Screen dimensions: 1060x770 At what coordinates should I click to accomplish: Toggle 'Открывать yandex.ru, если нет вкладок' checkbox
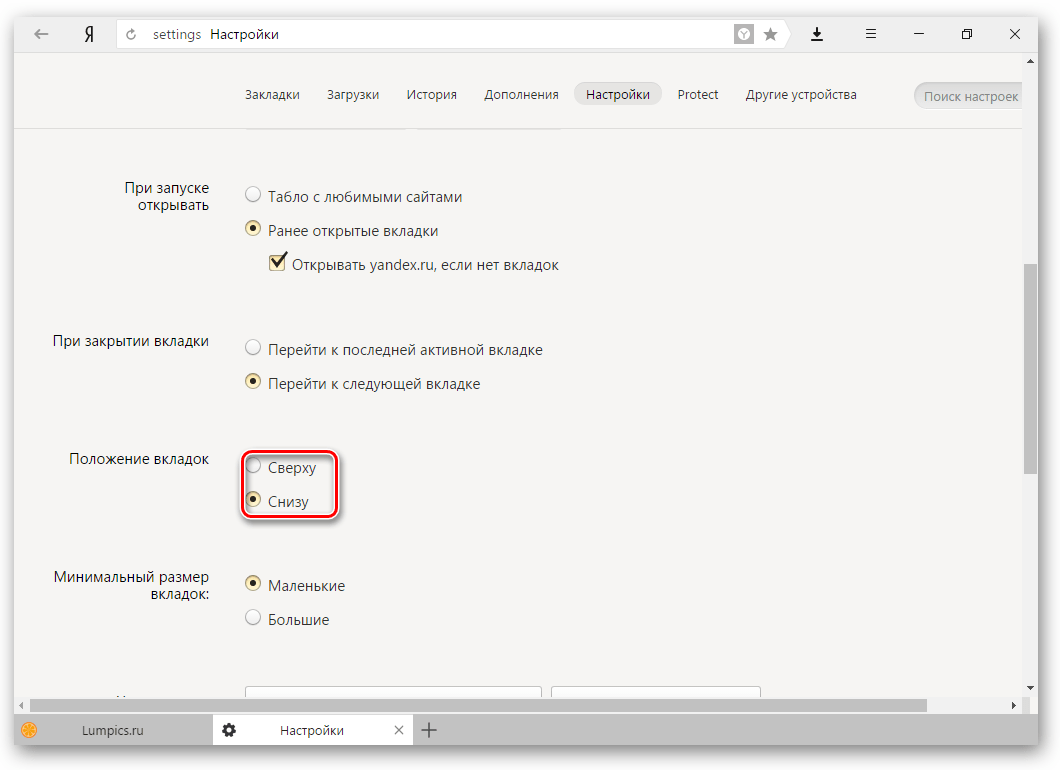pos(278,264)
